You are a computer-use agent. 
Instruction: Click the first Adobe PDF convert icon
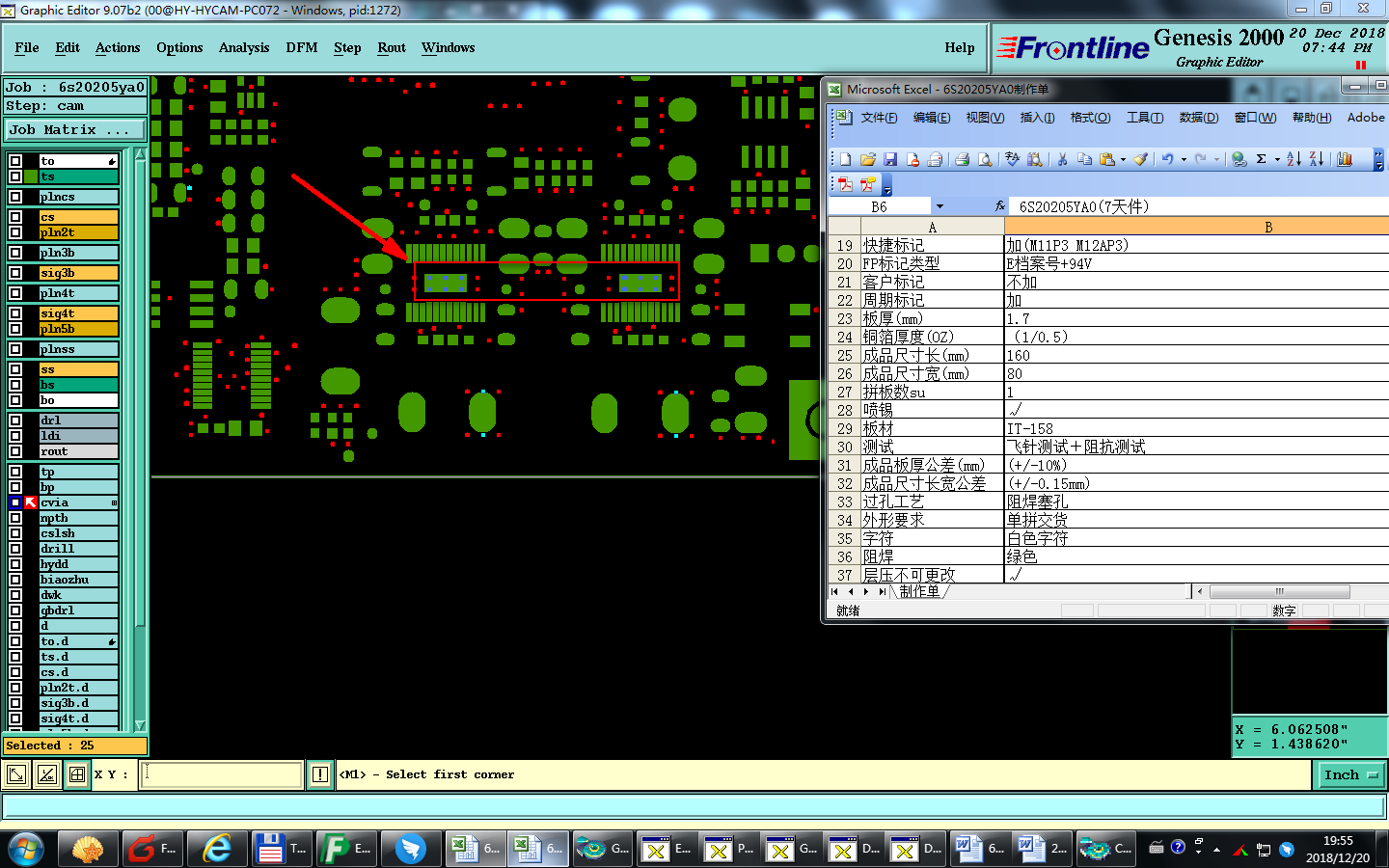(x=845, y=184)
